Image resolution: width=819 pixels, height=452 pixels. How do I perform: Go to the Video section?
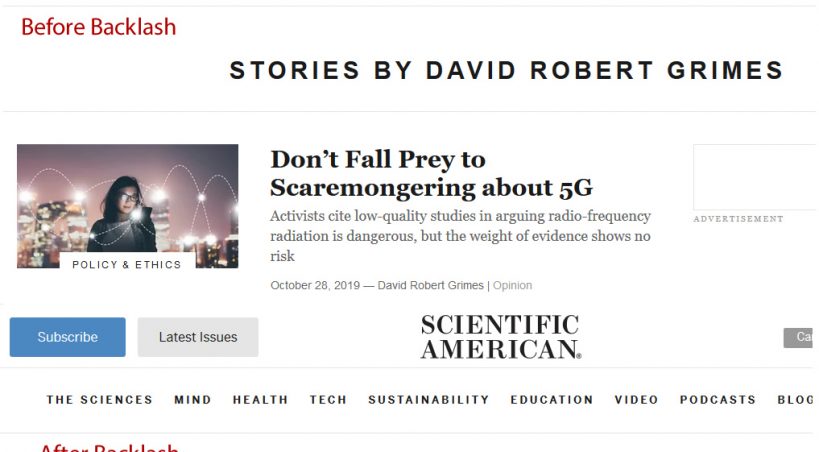637,400
